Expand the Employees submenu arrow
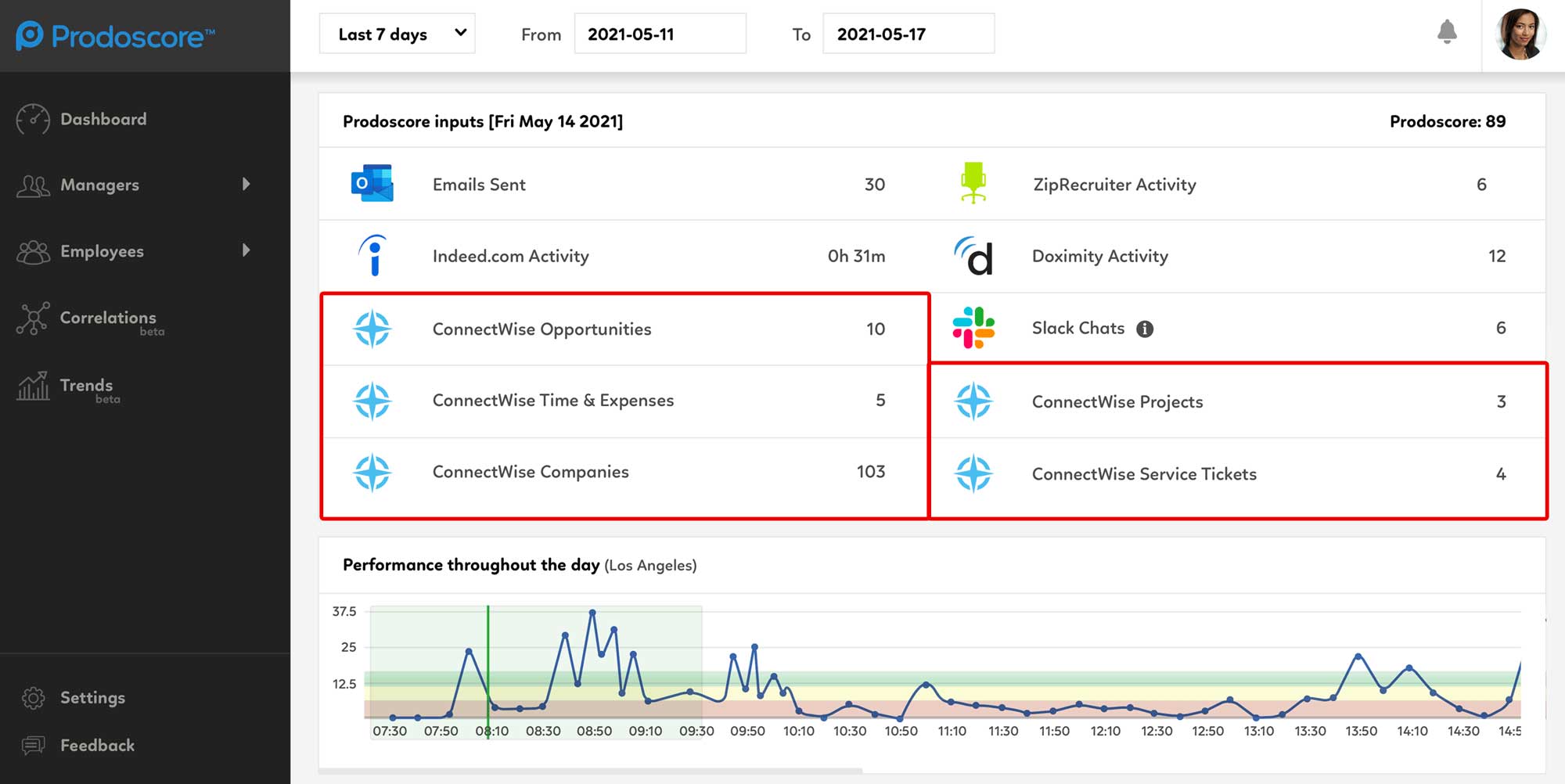Viewport: 1565px width, 784px height. [246, 250]
